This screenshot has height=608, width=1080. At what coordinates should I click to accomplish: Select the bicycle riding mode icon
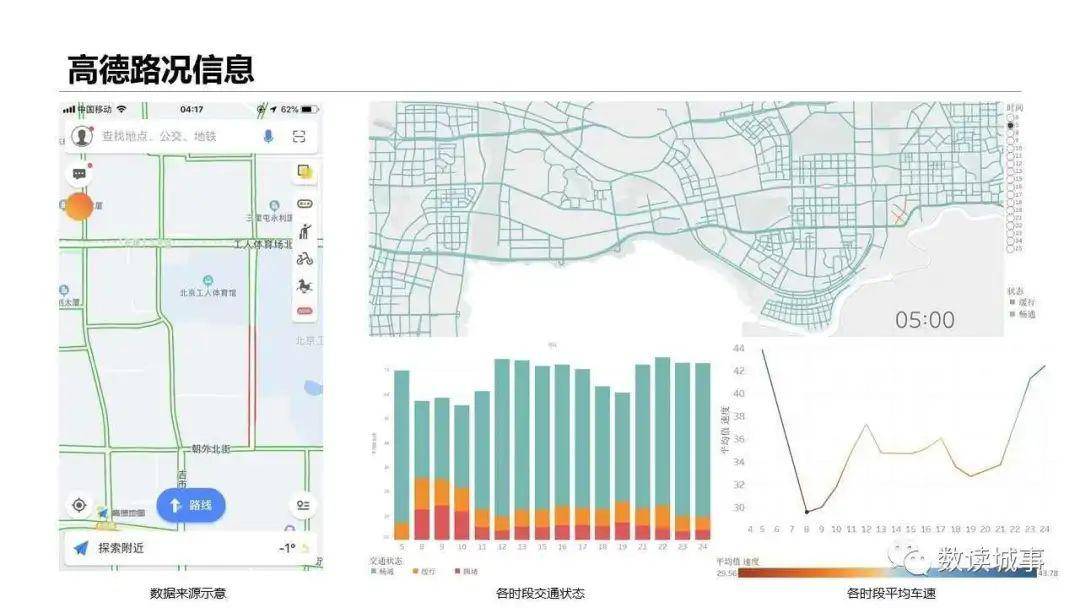[x=304, y=259]
